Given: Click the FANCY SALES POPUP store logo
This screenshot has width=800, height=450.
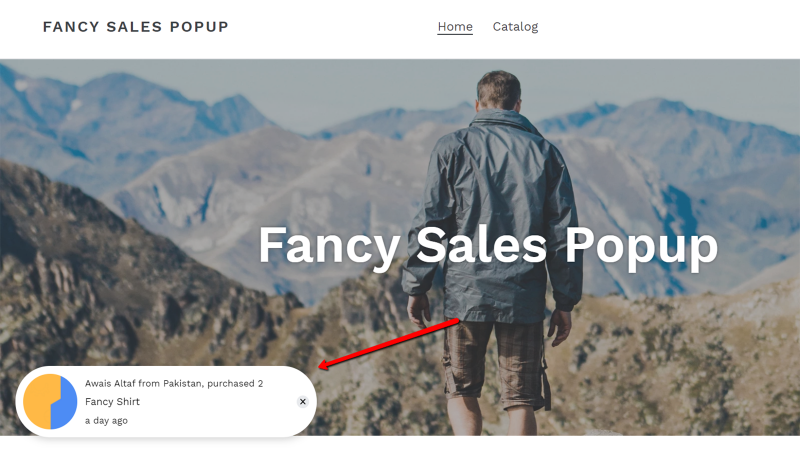Looking at the screenshot, I should pos(136,27).
